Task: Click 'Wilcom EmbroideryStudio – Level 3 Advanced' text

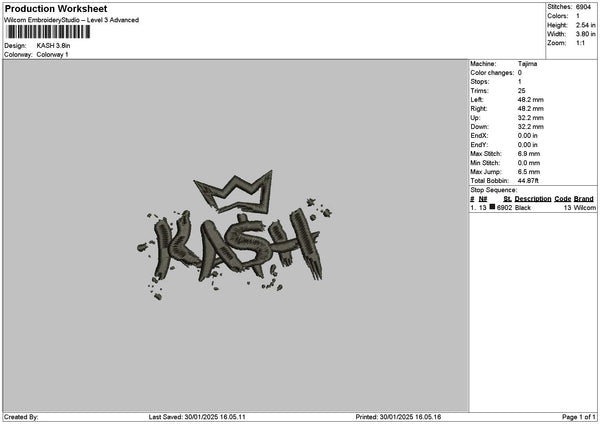Action: point(72,20)
